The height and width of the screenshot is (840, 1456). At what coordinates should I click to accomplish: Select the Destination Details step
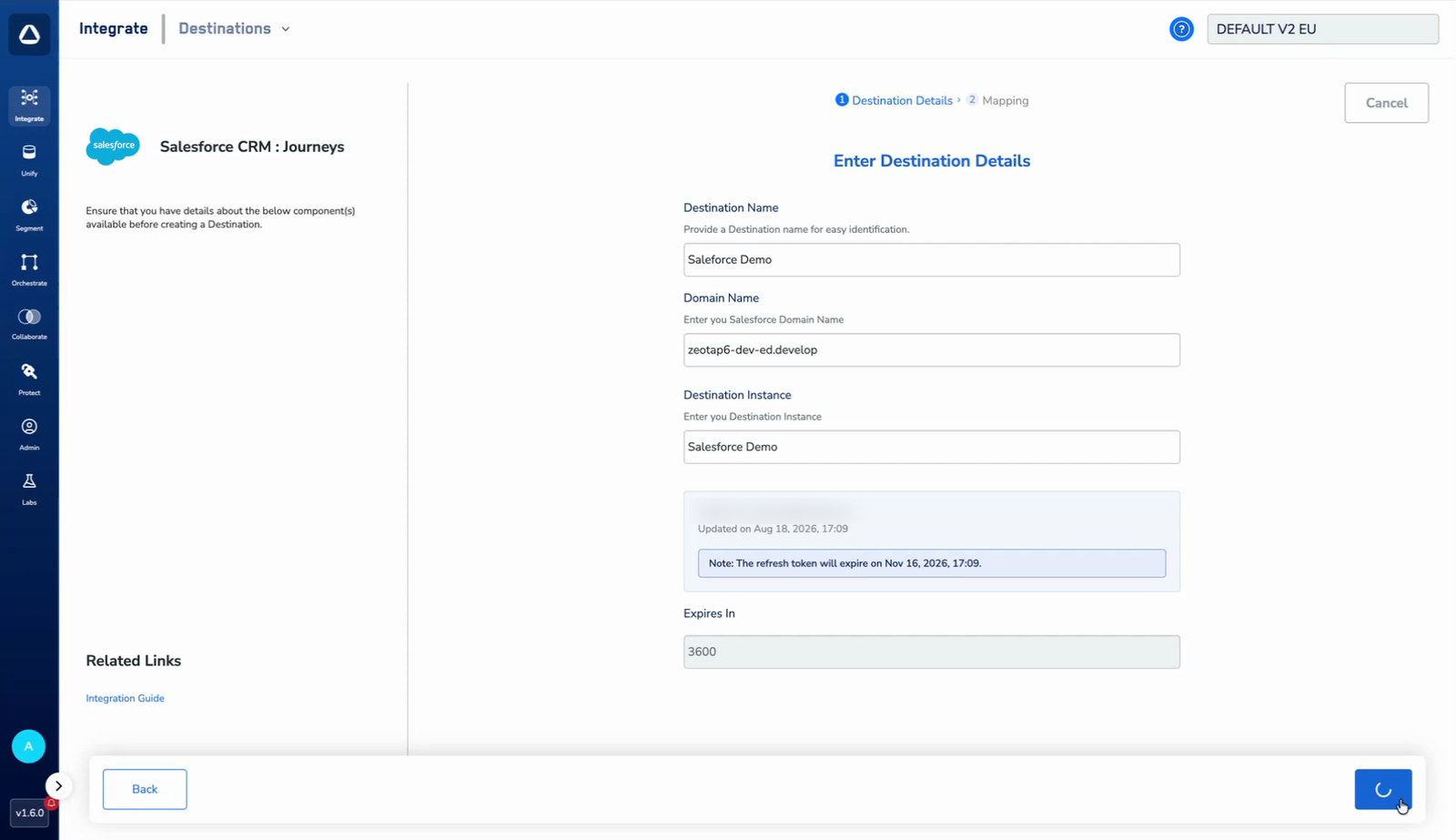[894, 100]
